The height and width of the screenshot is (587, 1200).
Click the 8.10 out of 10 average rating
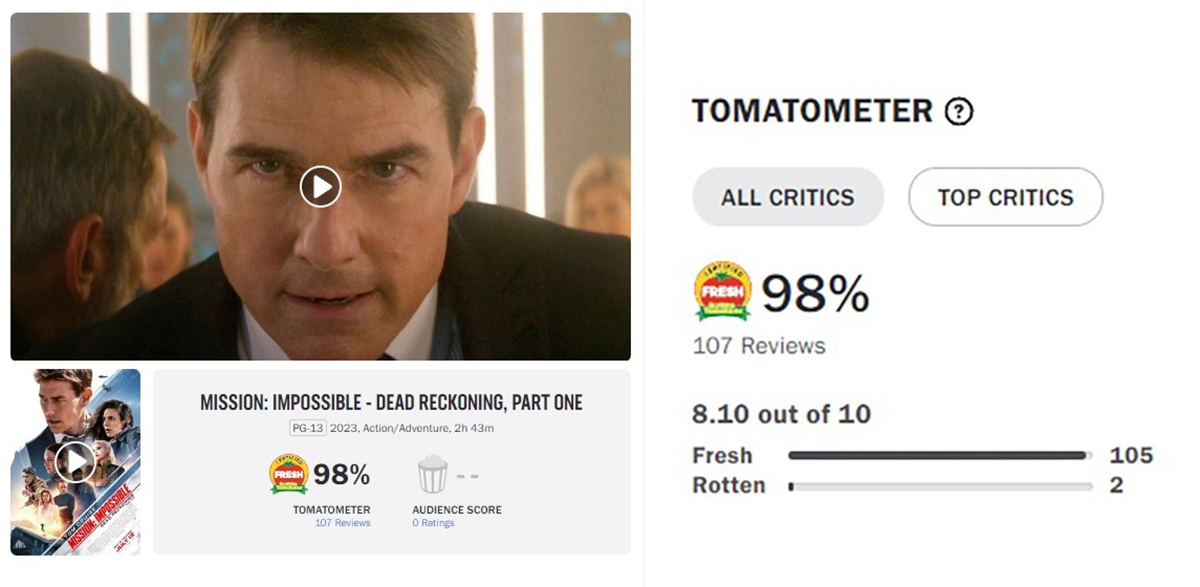click(x=781, y=413)
